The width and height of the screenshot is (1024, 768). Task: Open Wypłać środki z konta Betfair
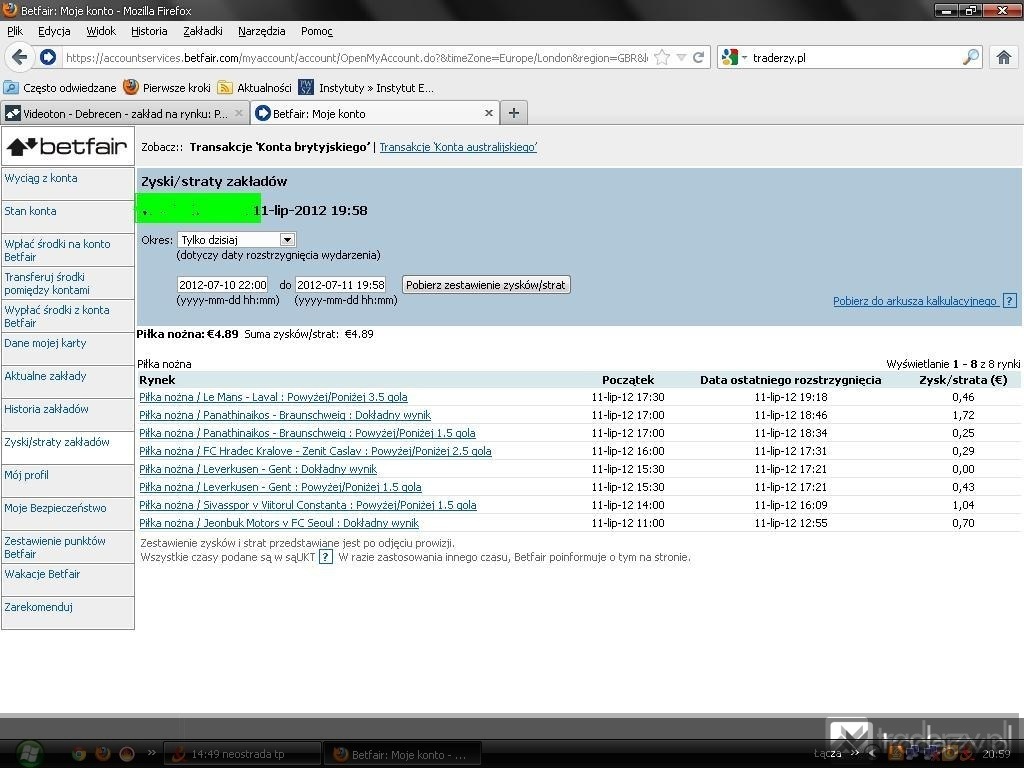pyautogui.click(x=56, y=316)
